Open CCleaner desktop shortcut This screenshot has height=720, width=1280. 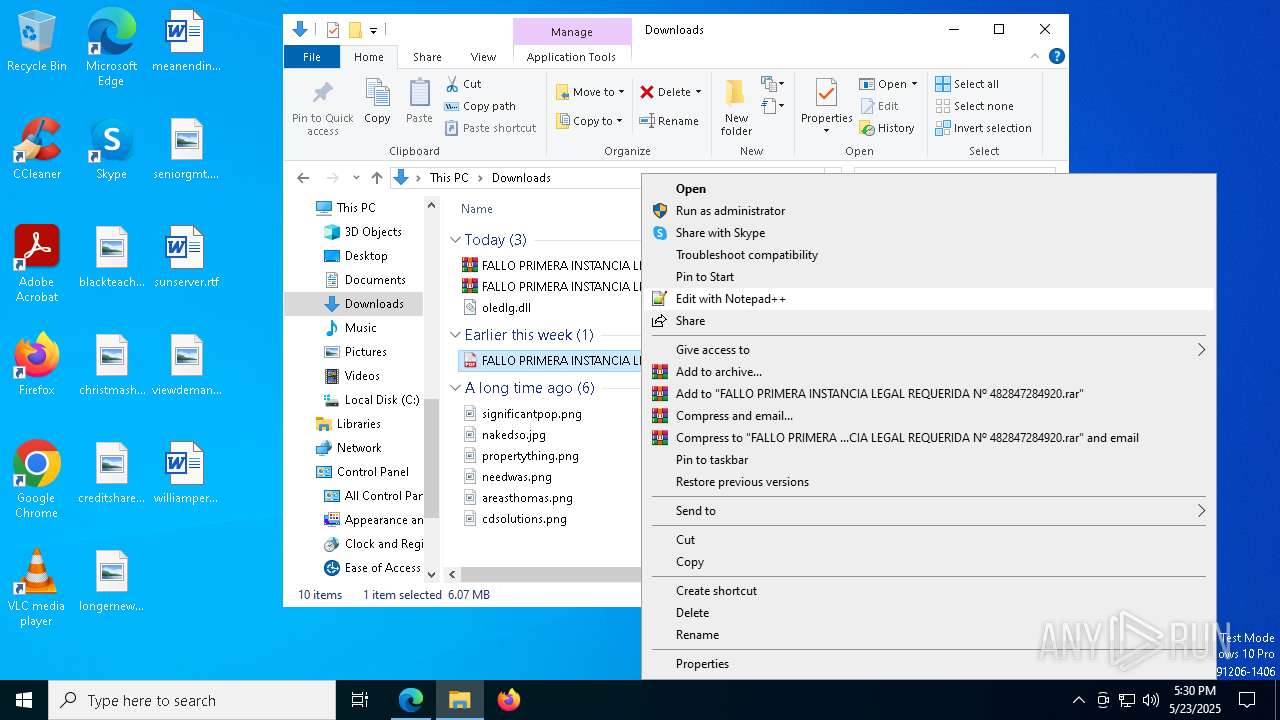37,150
